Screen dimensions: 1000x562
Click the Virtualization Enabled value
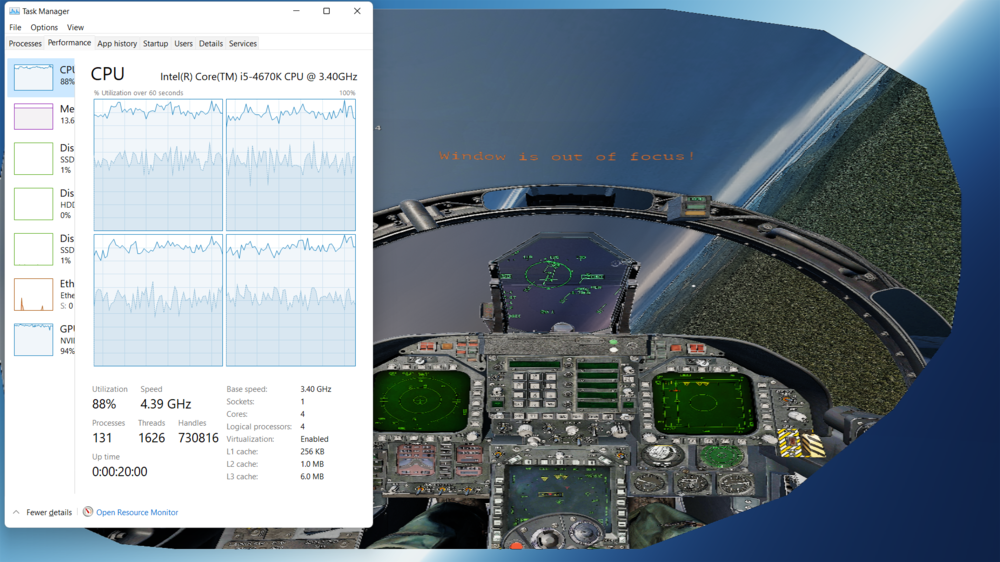[314, 439]
